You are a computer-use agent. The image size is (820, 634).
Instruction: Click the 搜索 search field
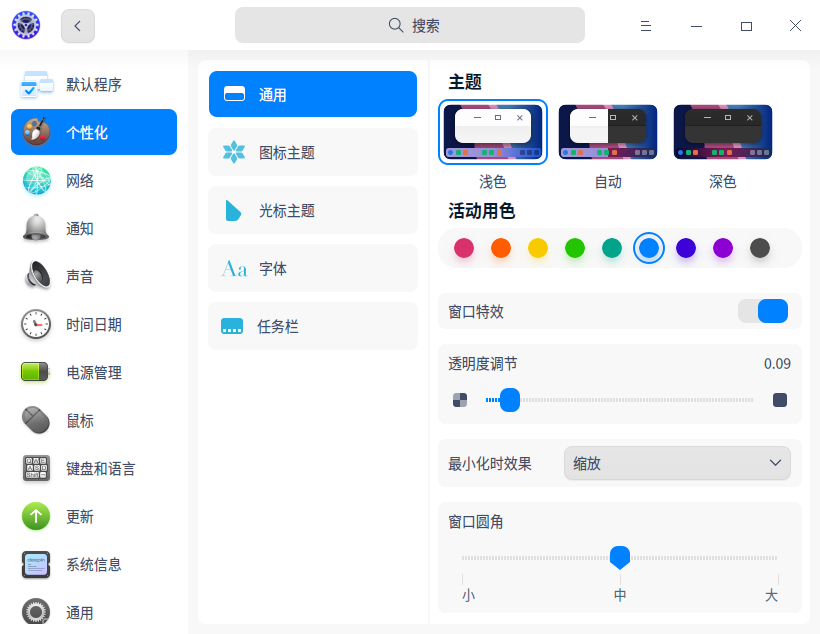click(x=410, y=24)
